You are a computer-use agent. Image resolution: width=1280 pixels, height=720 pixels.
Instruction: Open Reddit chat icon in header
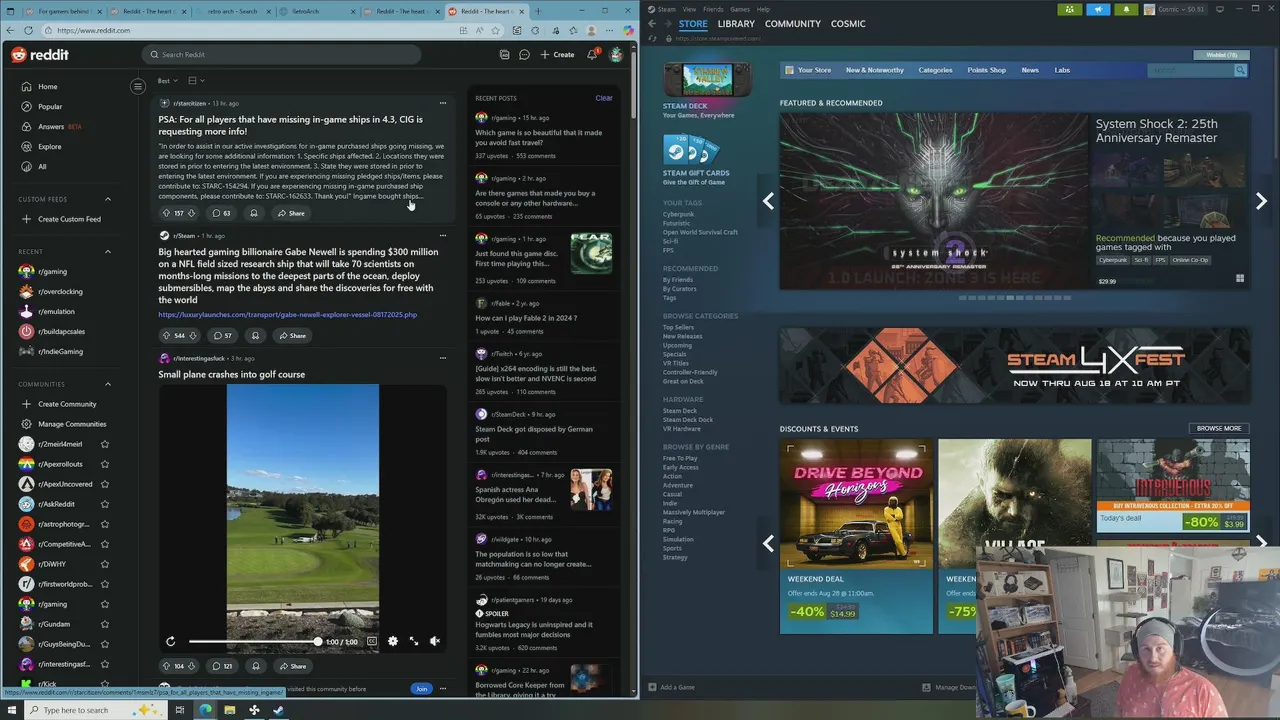click(x=524, y=55)
